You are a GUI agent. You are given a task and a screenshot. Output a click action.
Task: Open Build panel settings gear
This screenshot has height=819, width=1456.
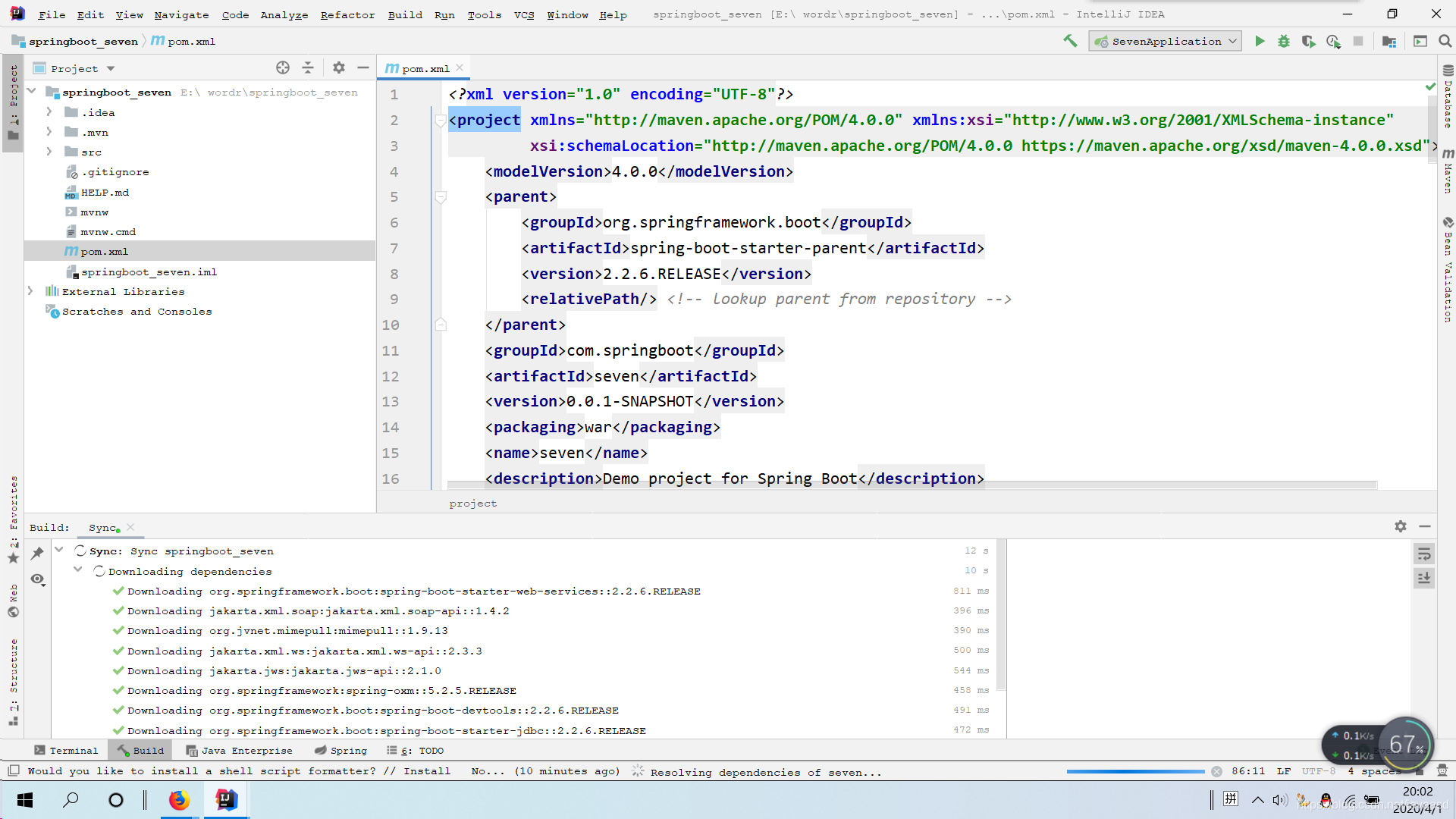(1401, 526)
